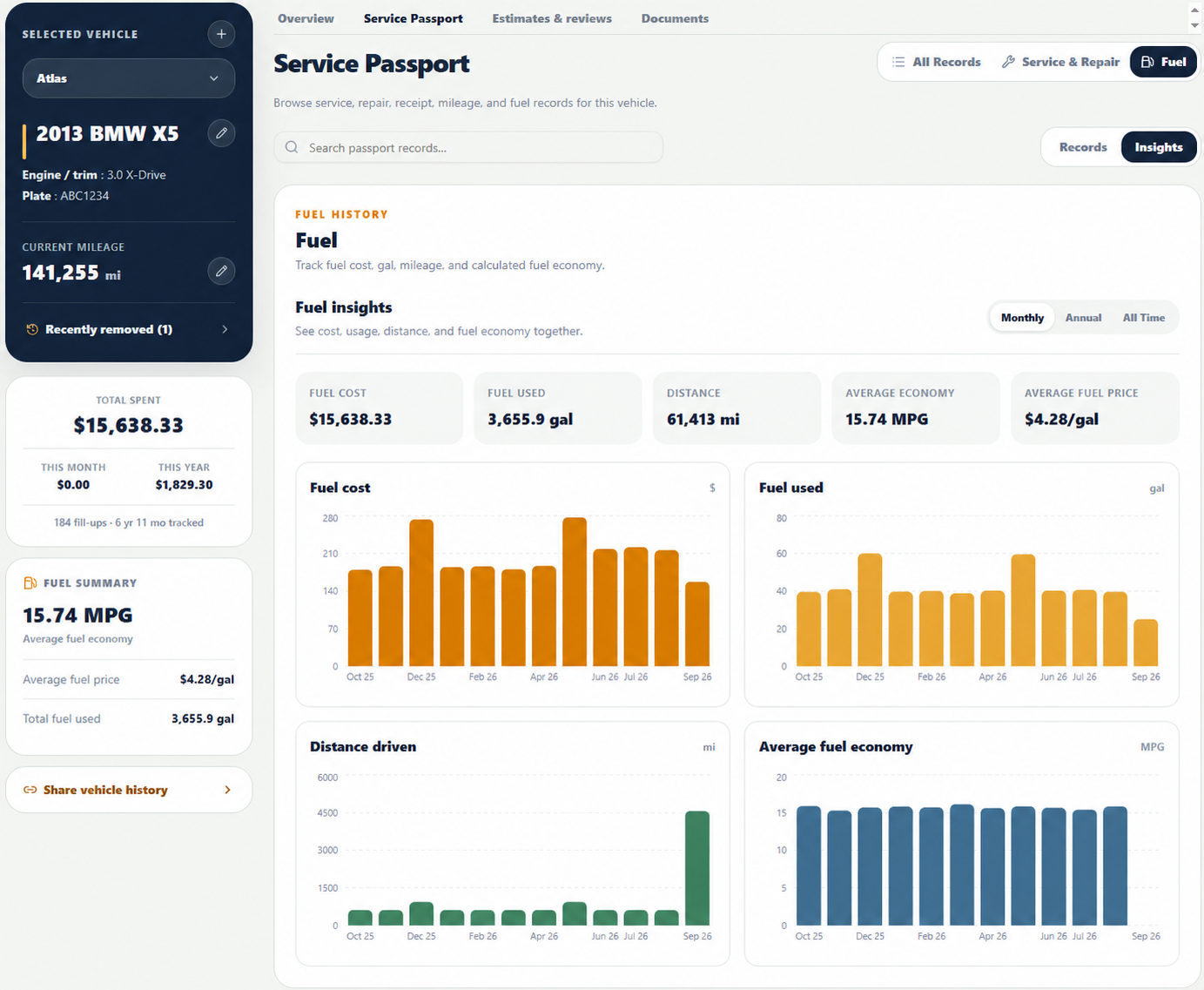This screenshot has height=990, width=1204.
Task: Click Share vehicle history link
Action: tap(129, 790)
